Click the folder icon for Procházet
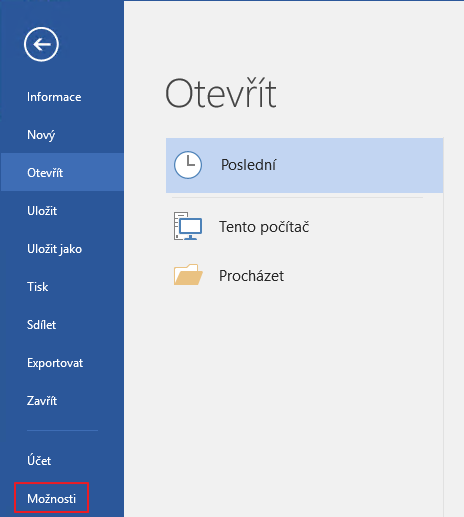 pos(188,275)
